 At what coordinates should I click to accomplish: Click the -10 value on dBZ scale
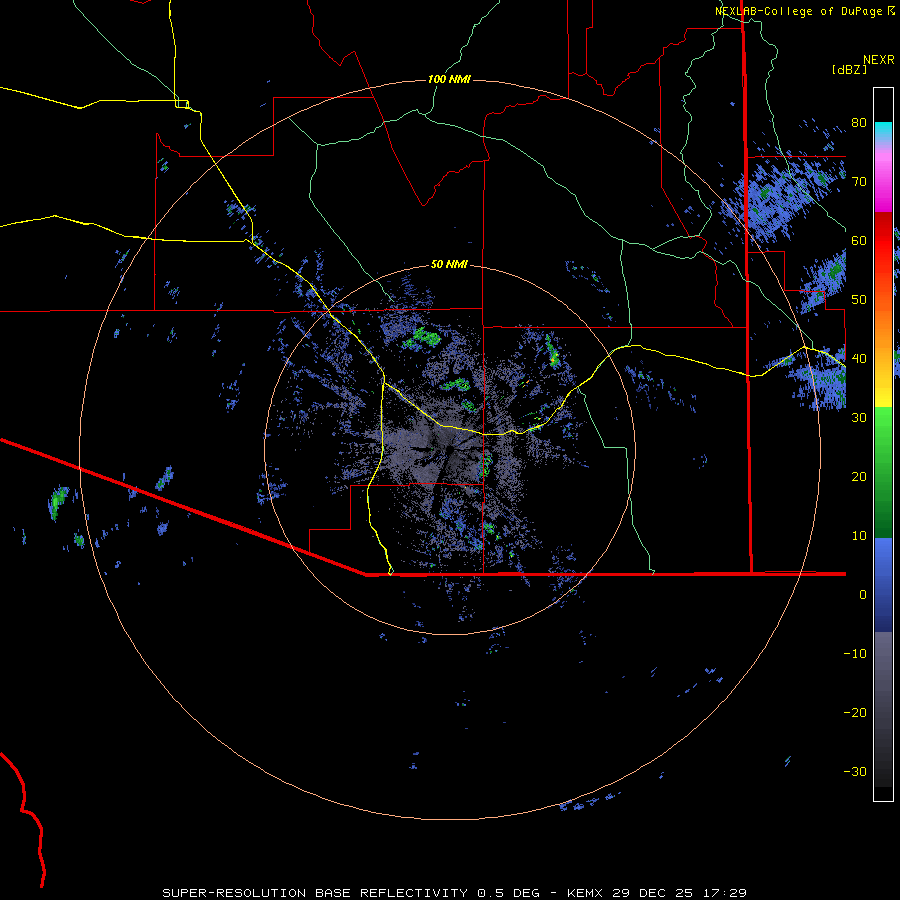point(855,654)
